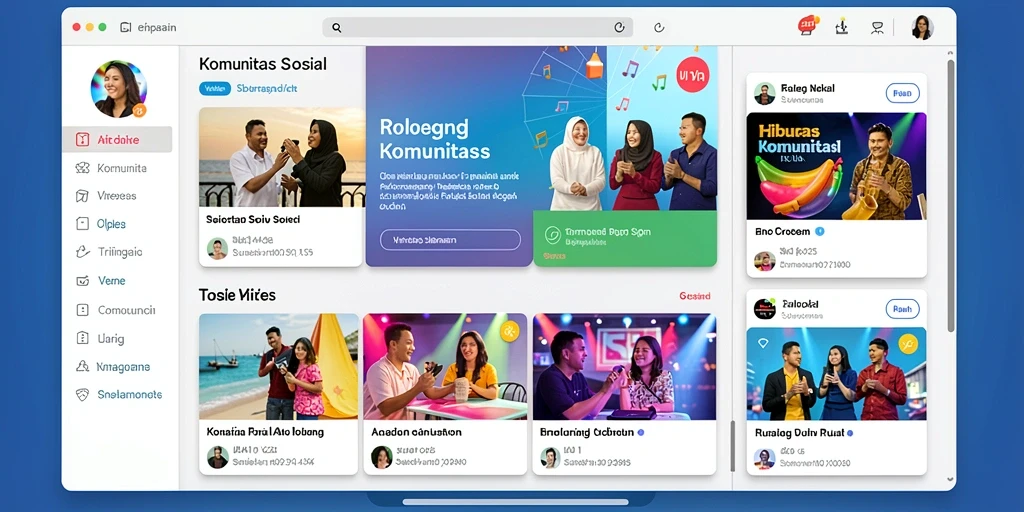Viewport: 1024px width, 512px height.
Task: Click the square icon beside Olpies
Action: 82,223
